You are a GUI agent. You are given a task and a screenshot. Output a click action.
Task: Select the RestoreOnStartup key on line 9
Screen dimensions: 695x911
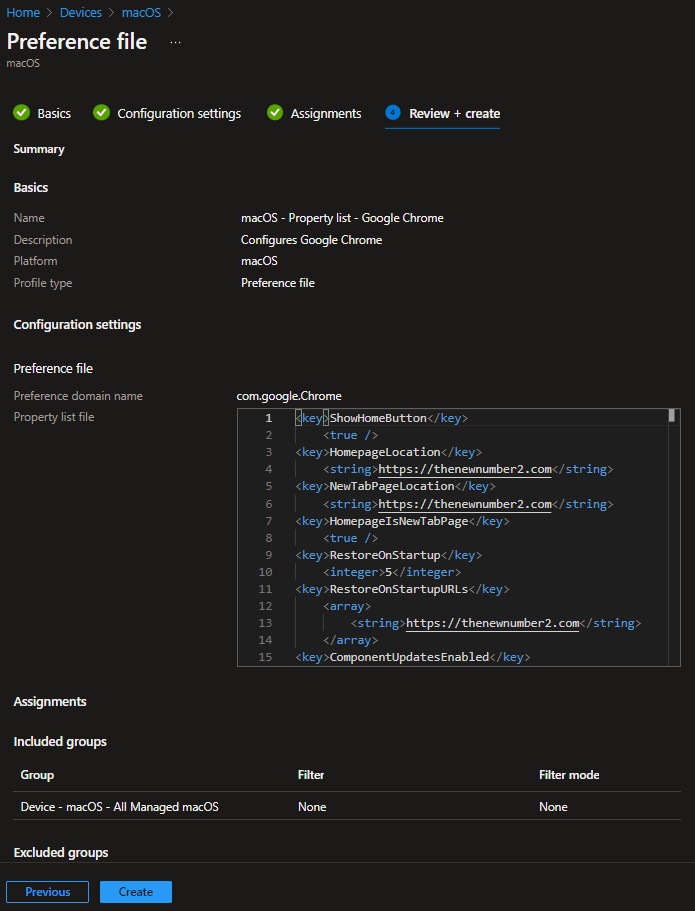(385, 555)
